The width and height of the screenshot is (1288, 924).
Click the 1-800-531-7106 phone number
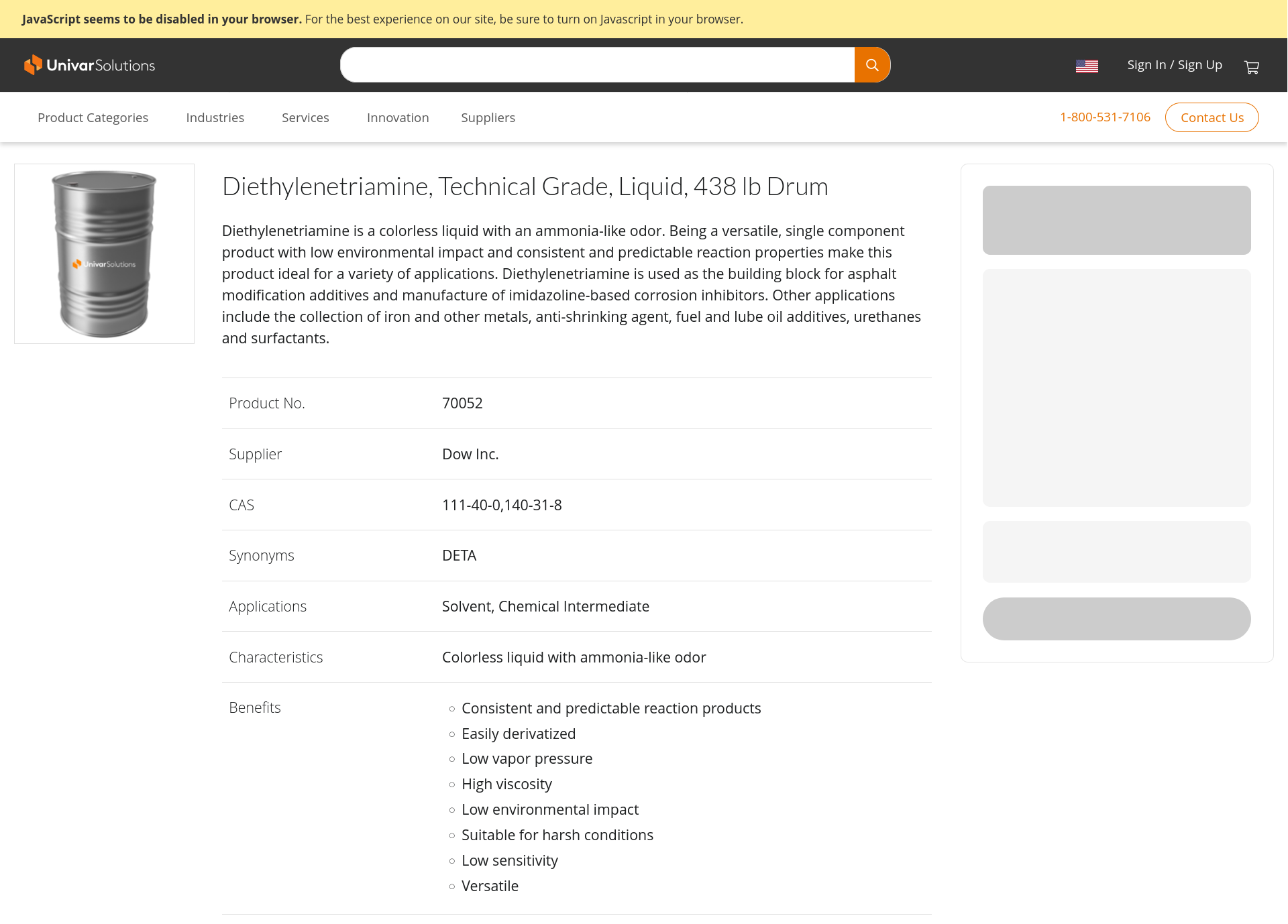[x=1105, y=117]
